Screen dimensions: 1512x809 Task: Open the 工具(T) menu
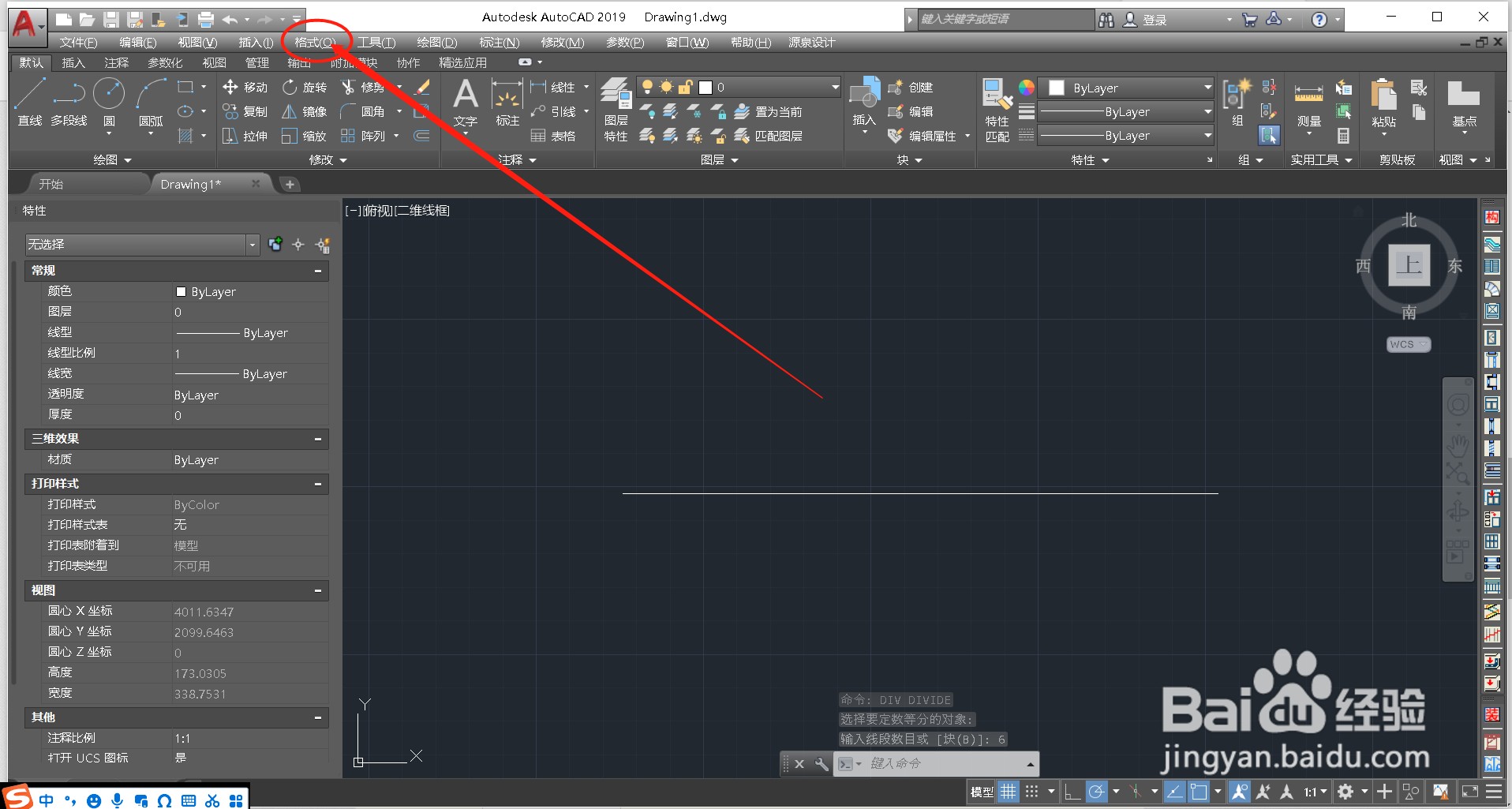376,43
